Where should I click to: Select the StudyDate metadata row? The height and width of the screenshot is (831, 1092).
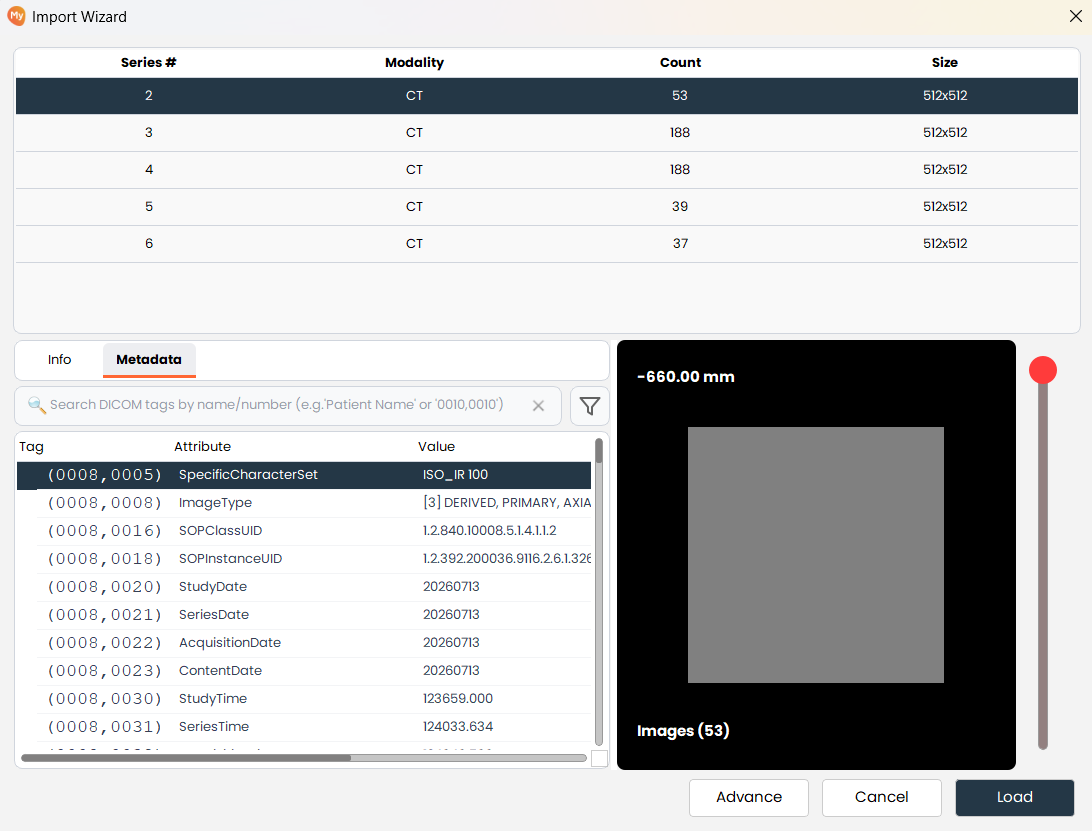click(x=304, y=587)
